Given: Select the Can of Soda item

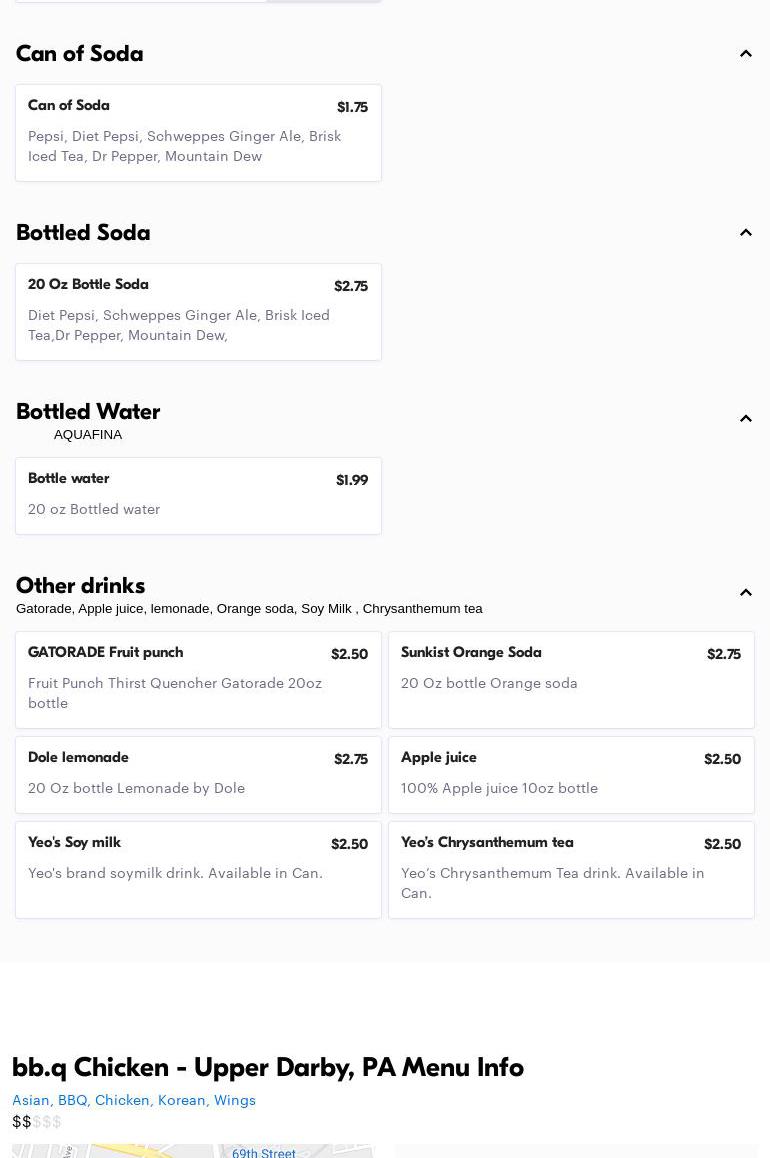Looking at the screenshot, I should point(198,133).
